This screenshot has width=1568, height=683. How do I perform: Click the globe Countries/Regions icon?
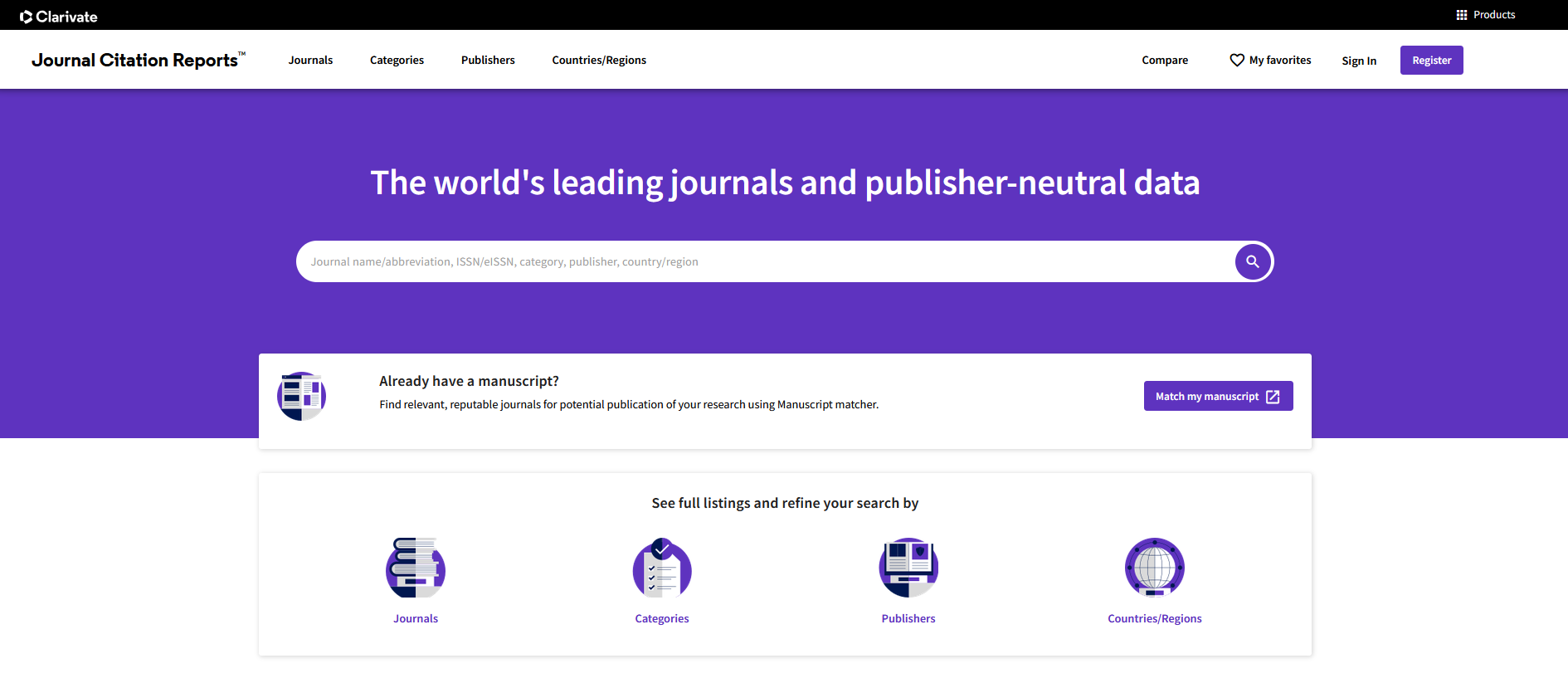(1155, 568)
